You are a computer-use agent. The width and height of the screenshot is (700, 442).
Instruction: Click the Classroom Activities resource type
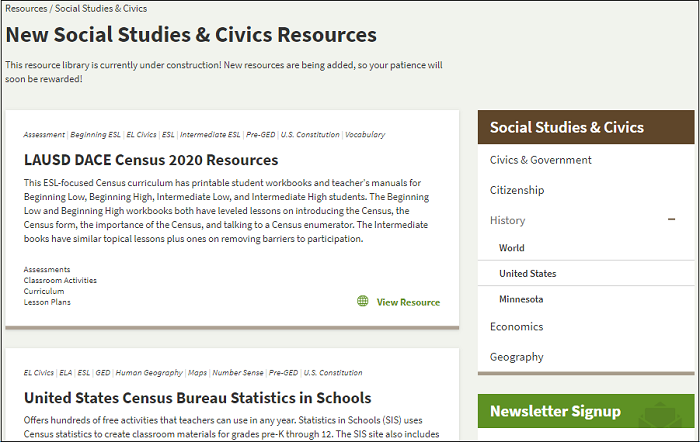[60, 280]
